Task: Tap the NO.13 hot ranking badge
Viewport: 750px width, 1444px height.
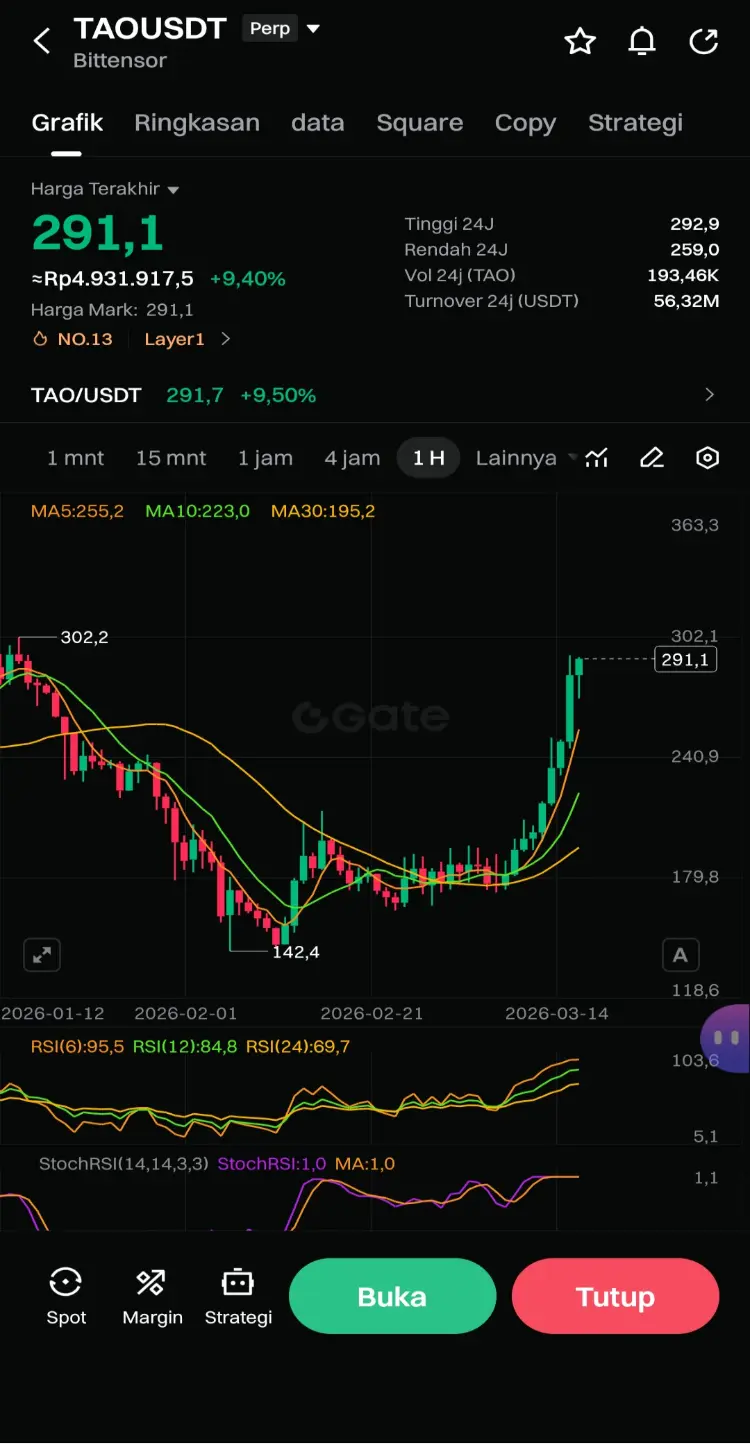Action: pos(73,339)
